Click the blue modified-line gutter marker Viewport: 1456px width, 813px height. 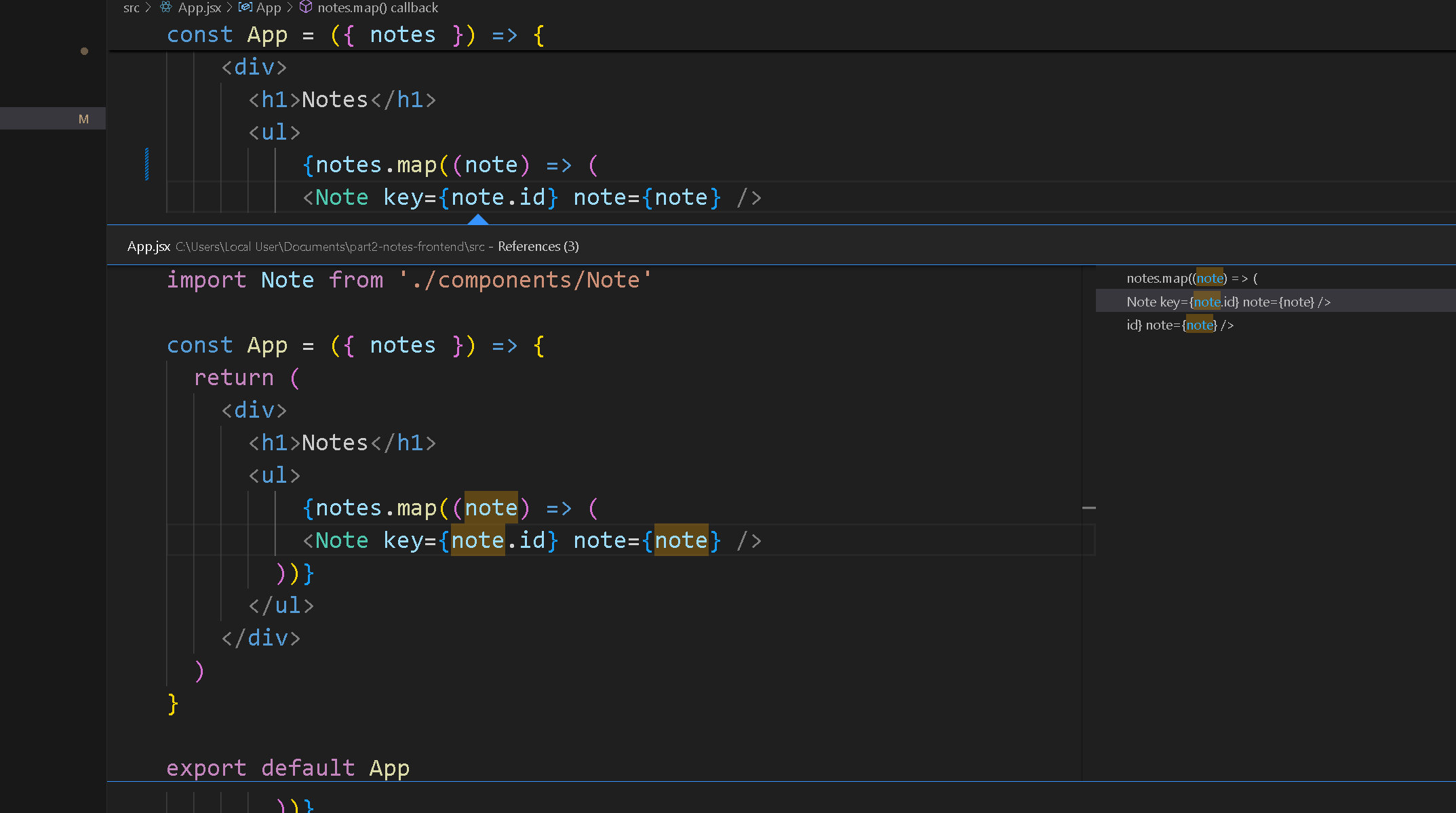click(146, 165)
